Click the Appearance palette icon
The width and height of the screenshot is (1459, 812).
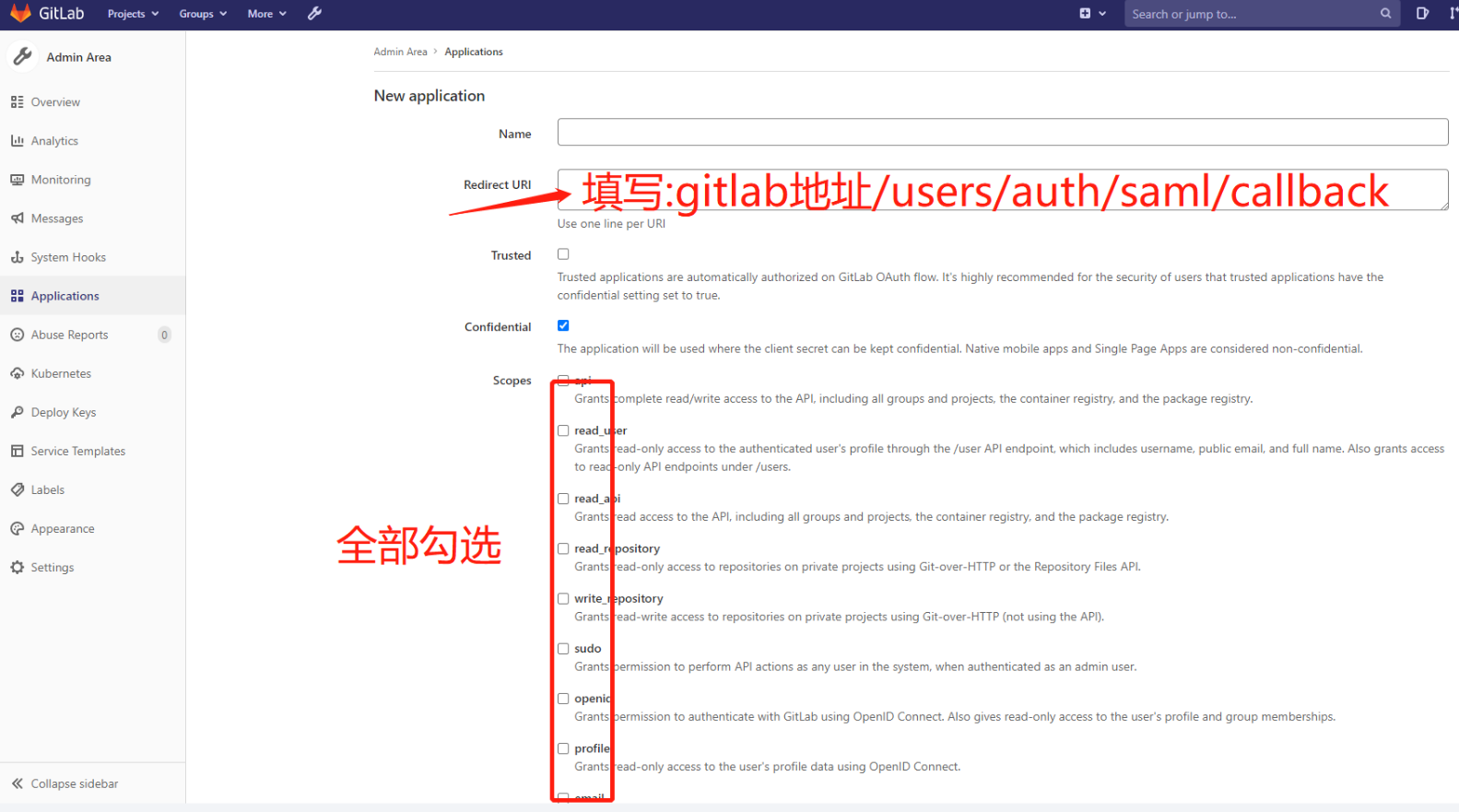18,528
